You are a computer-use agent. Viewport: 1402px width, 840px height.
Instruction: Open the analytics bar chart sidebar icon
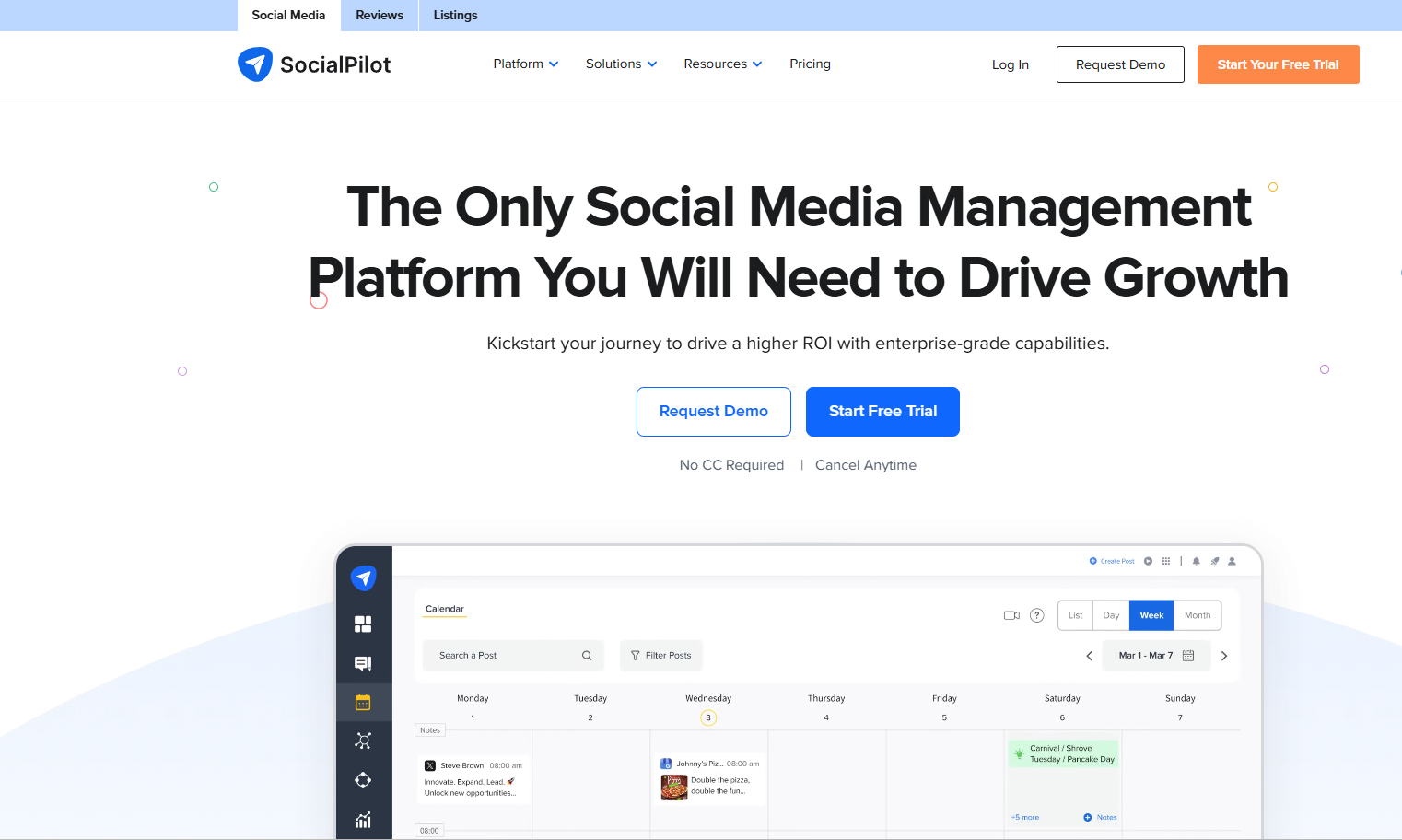pos(363,820)
